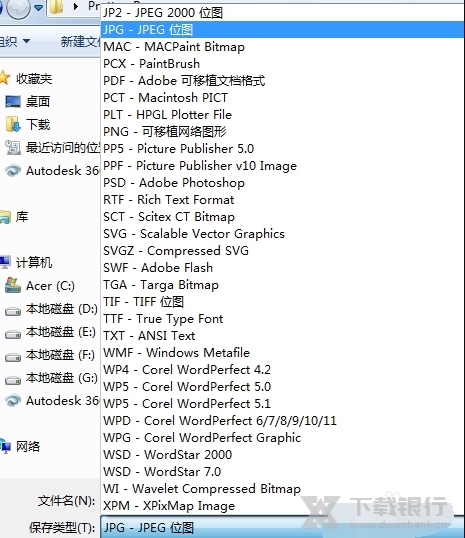Pick TIF - TIFF bitmap option
Image resolution: width=465 pixels, height=538 pixels.
pyautogui.click(x=282, y=302)
